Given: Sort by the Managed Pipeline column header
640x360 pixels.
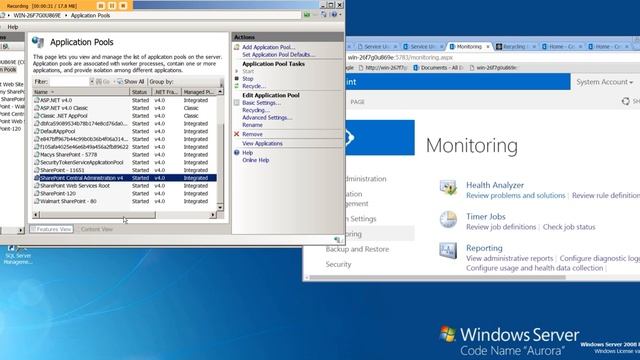Looking at the screenshot, I should click(199, 92).
